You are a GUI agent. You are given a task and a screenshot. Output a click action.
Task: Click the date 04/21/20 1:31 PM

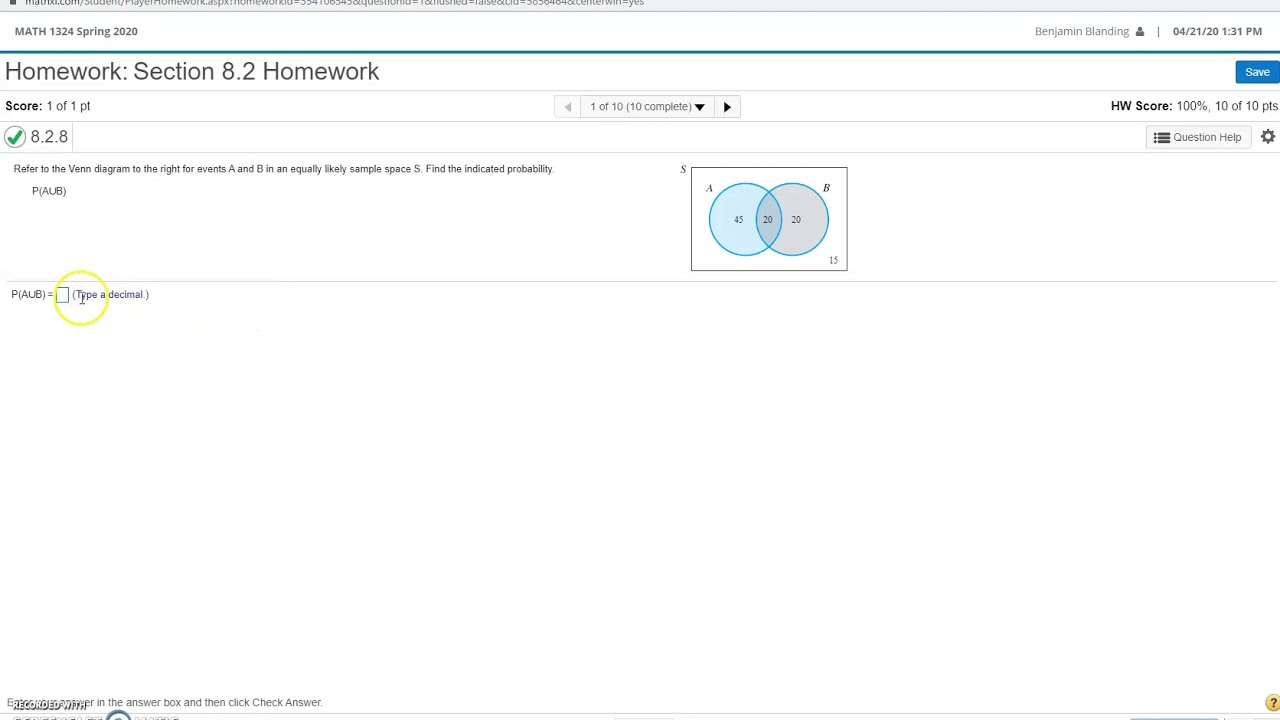[1217, 31]
